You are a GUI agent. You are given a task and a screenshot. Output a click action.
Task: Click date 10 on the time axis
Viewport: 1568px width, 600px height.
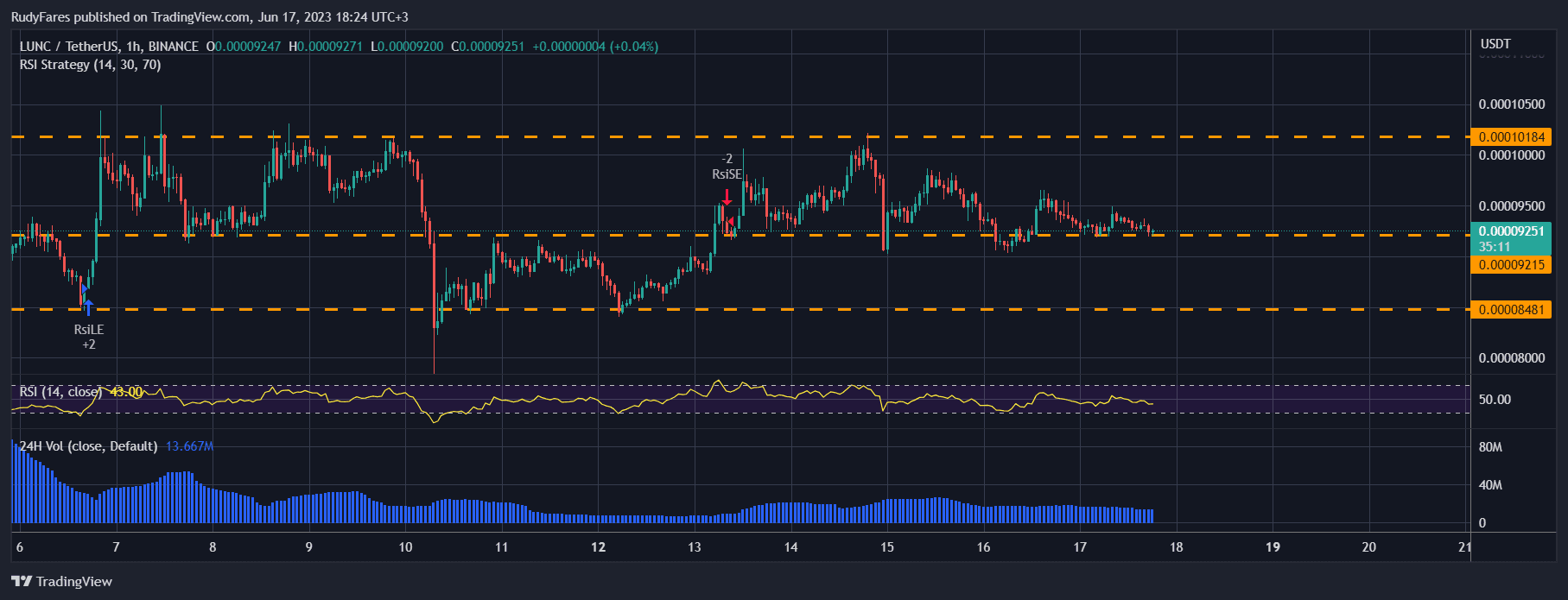pos(405,546)
